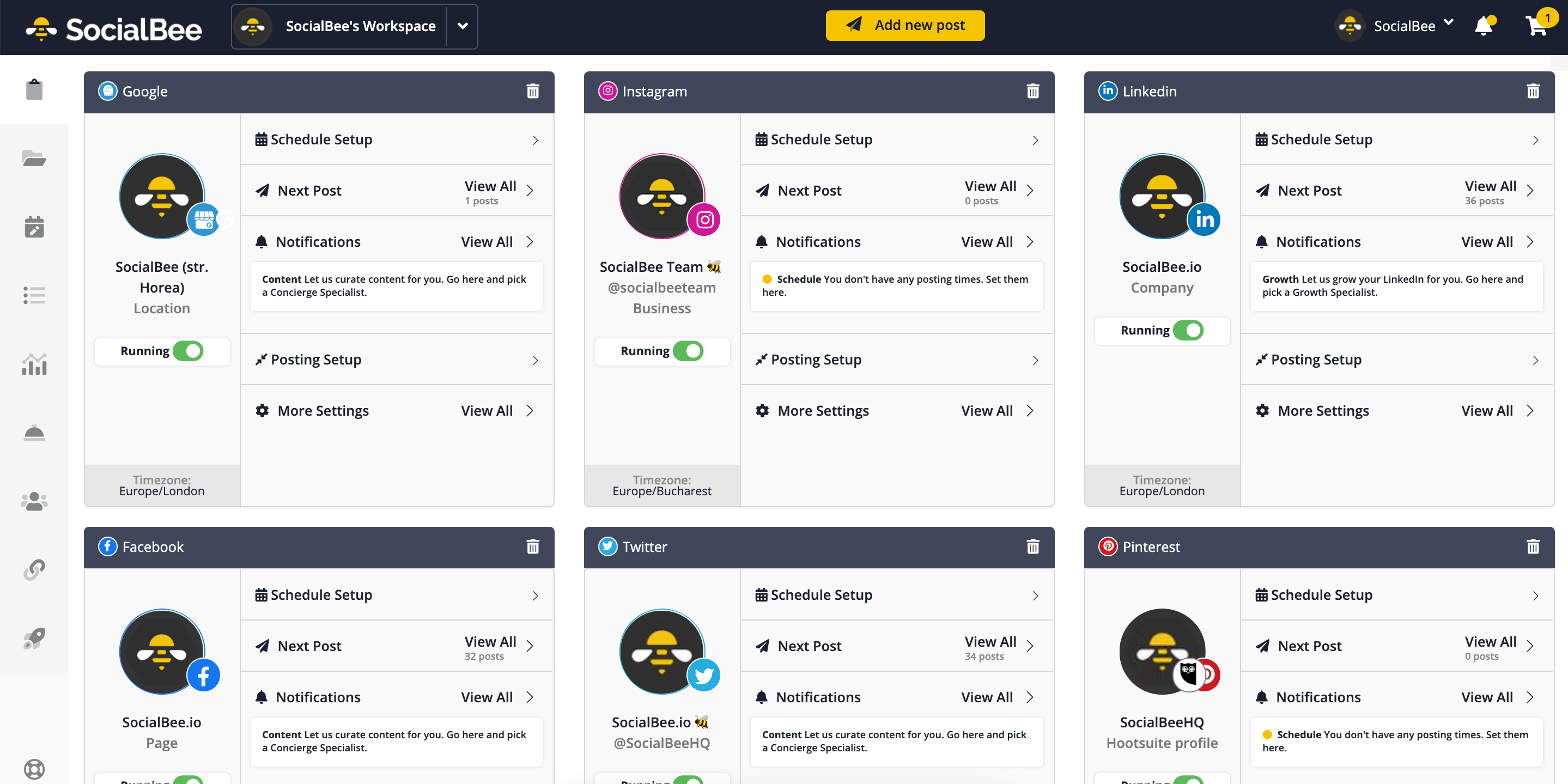
Task: Toggle Running on the Google profile
Action: pyautogui.click(x=190, y=351)
